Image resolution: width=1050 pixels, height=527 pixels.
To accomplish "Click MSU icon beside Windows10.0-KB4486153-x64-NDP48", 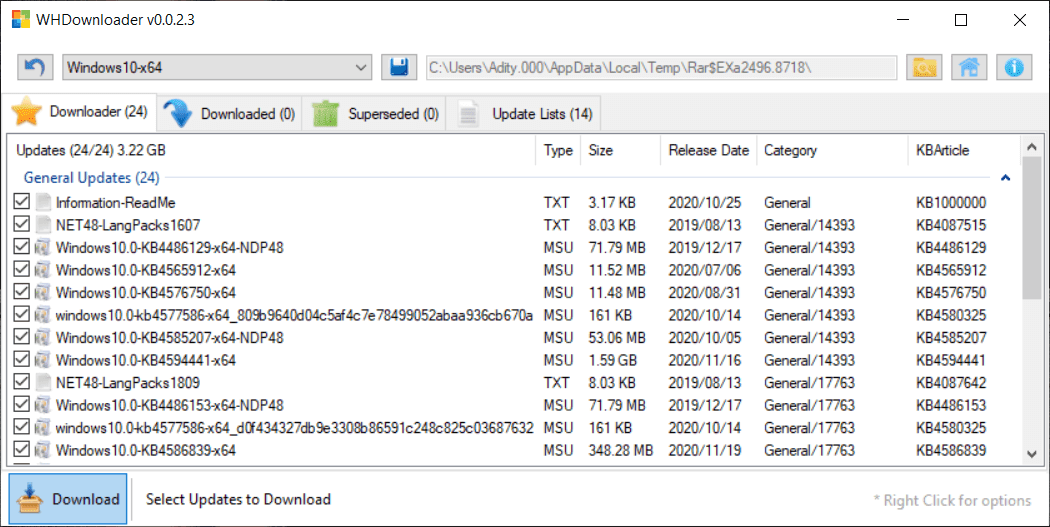I will click(43, 405).
